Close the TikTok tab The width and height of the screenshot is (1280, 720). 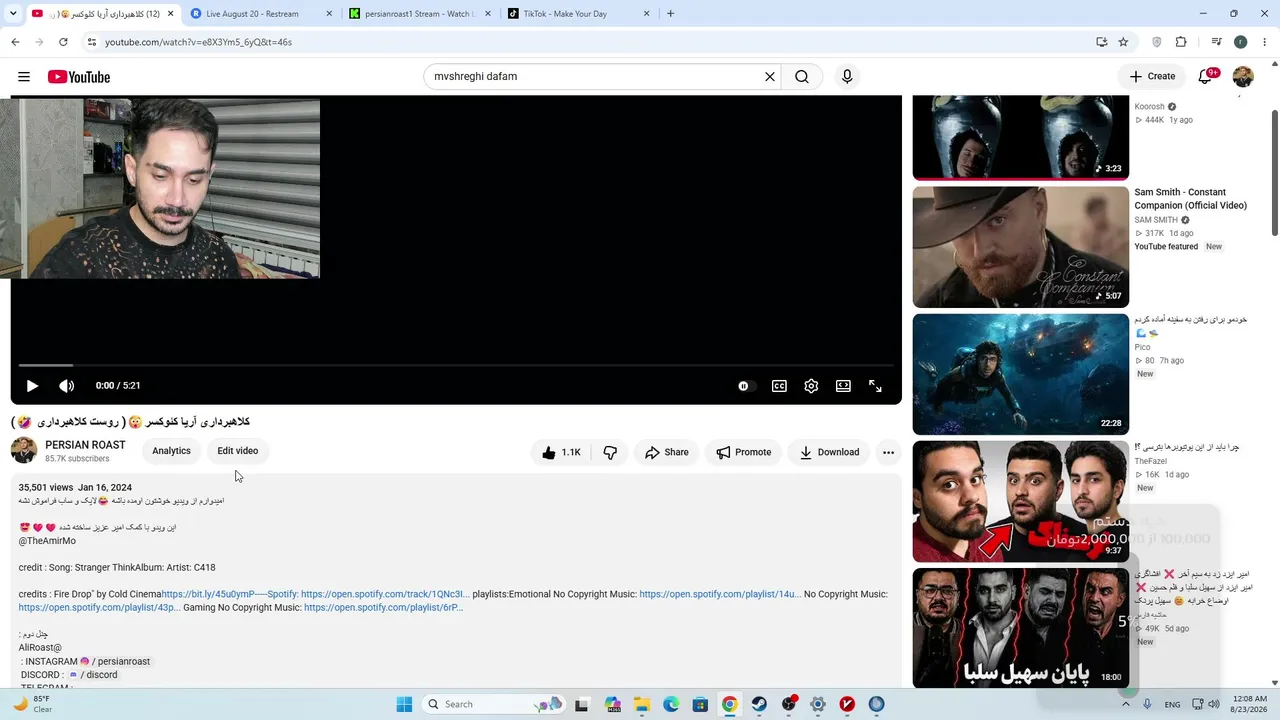click(647, 14)
